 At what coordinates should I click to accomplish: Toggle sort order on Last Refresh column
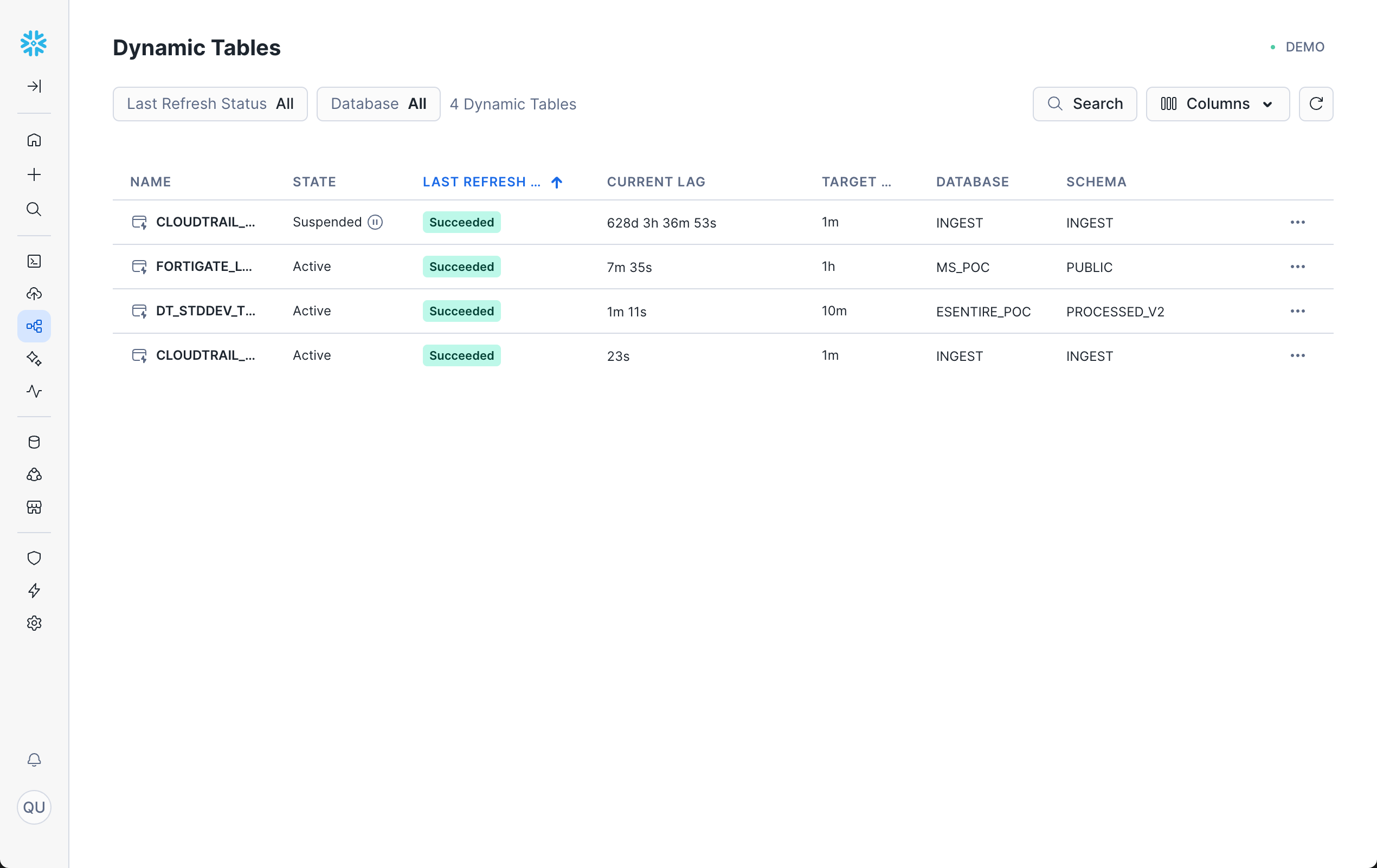(x=556, y=182)
